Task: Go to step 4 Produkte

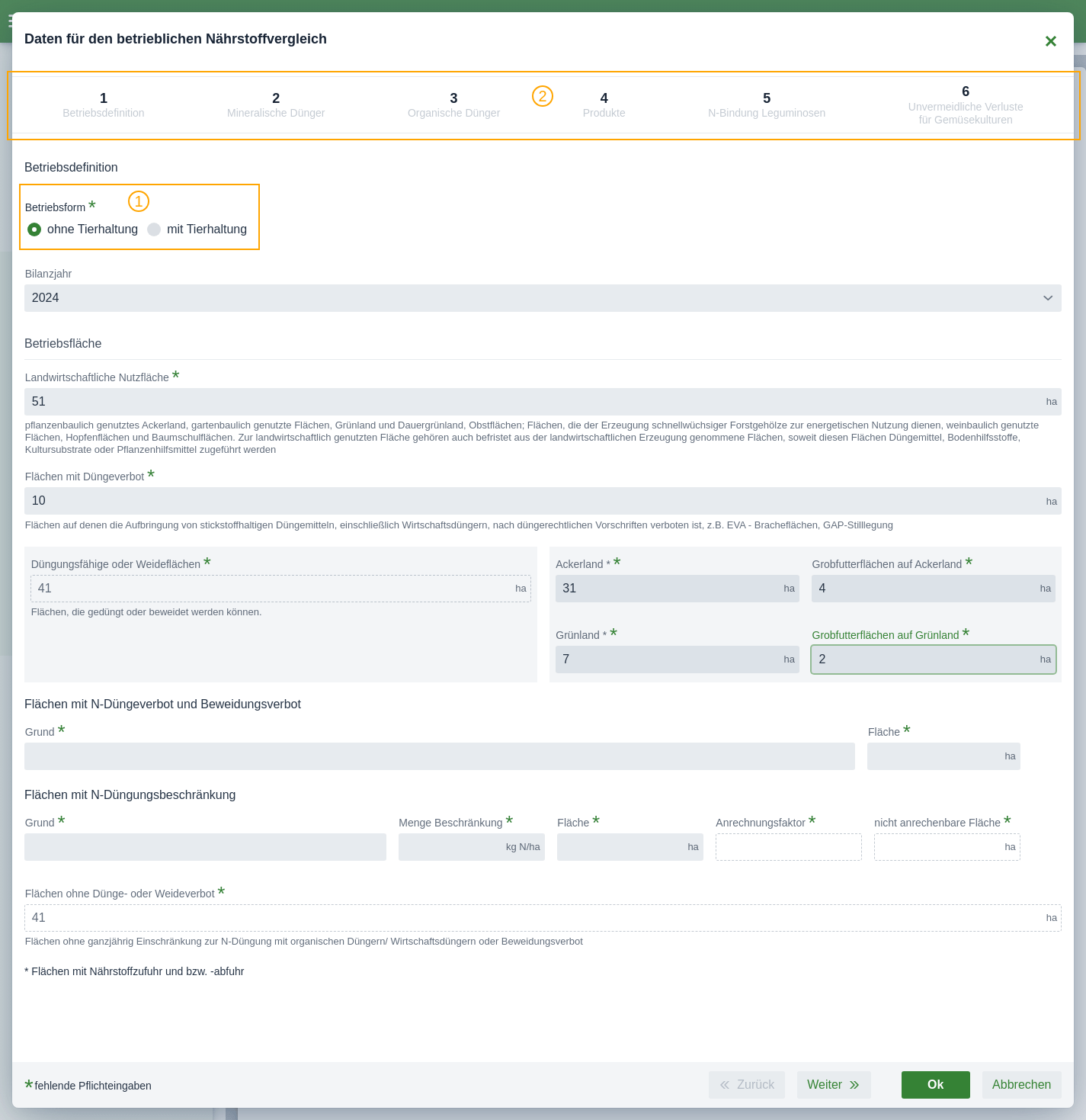Action: point(604,105)
